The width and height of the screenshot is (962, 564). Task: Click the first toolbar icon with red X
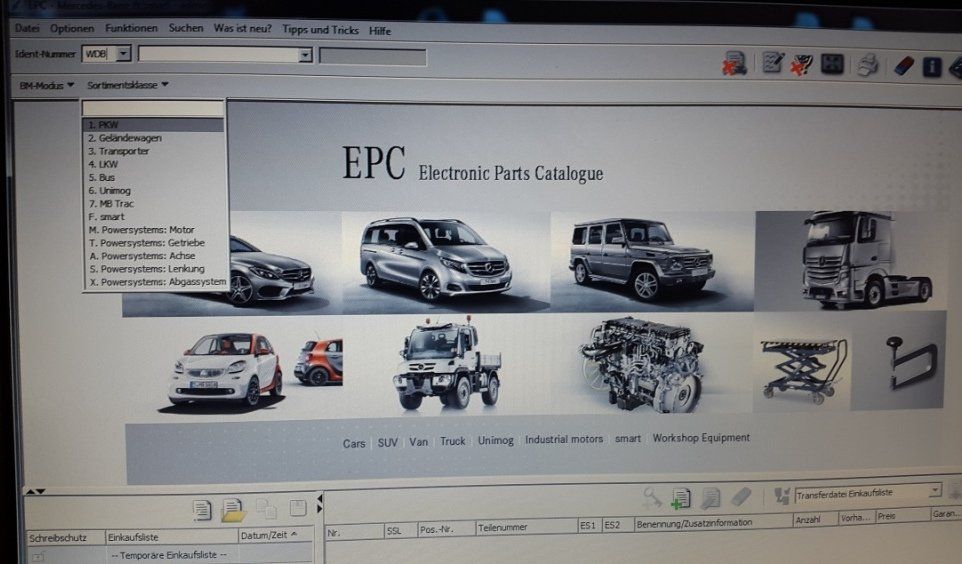pos(736,64)
